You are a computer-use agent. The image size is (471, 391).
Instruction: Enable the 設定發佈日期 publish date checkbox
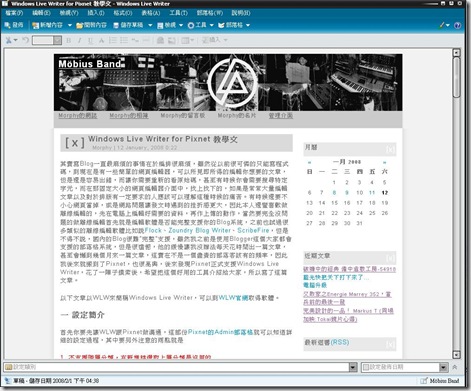366,367
